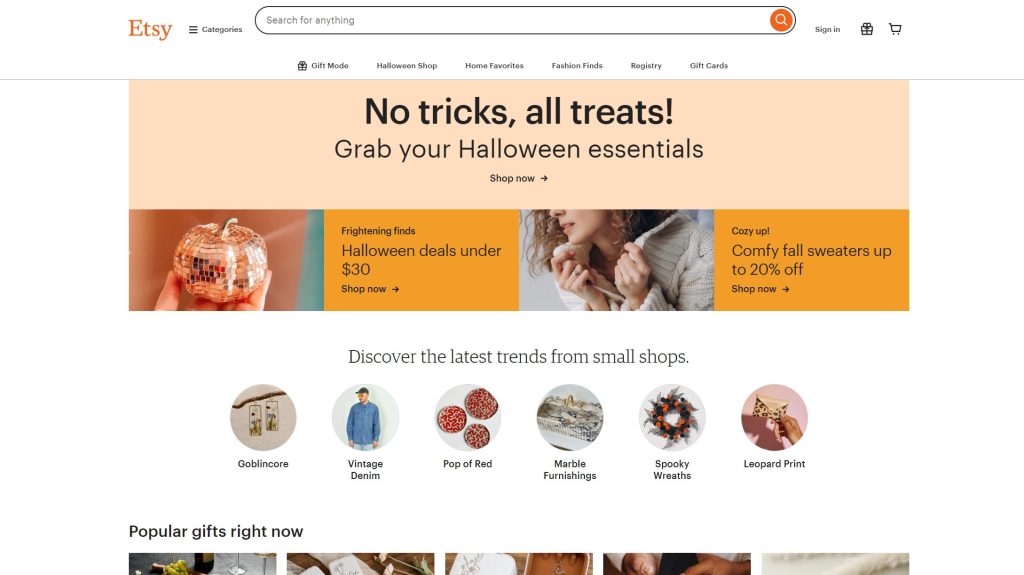The height and width of the screenshot is (575, 1024).
Task: Expand the Categories hamburger menu
Action: point(216,29)
